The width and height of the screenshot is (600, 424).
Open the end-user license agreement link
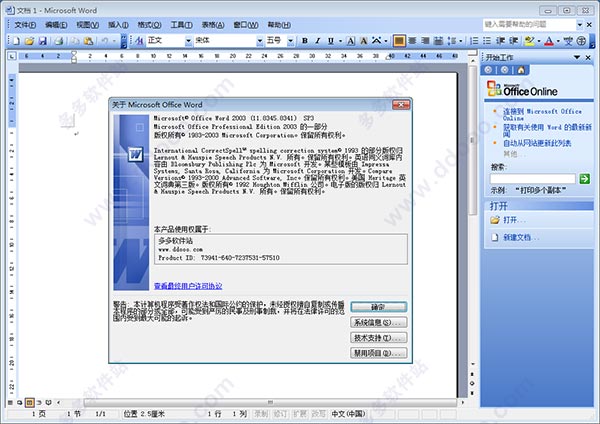coord(188,286)
